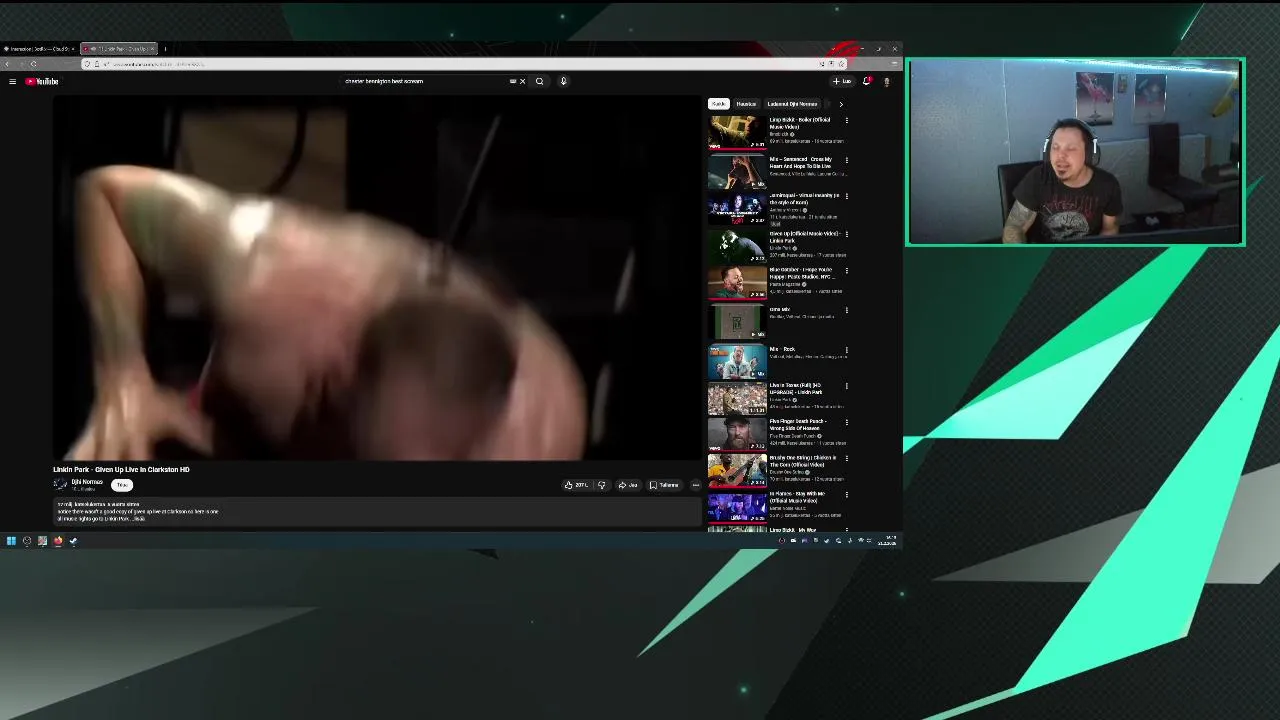Open Brushy One String 'Chicken In The Corn' thumbnail

(x=737, y=470)
